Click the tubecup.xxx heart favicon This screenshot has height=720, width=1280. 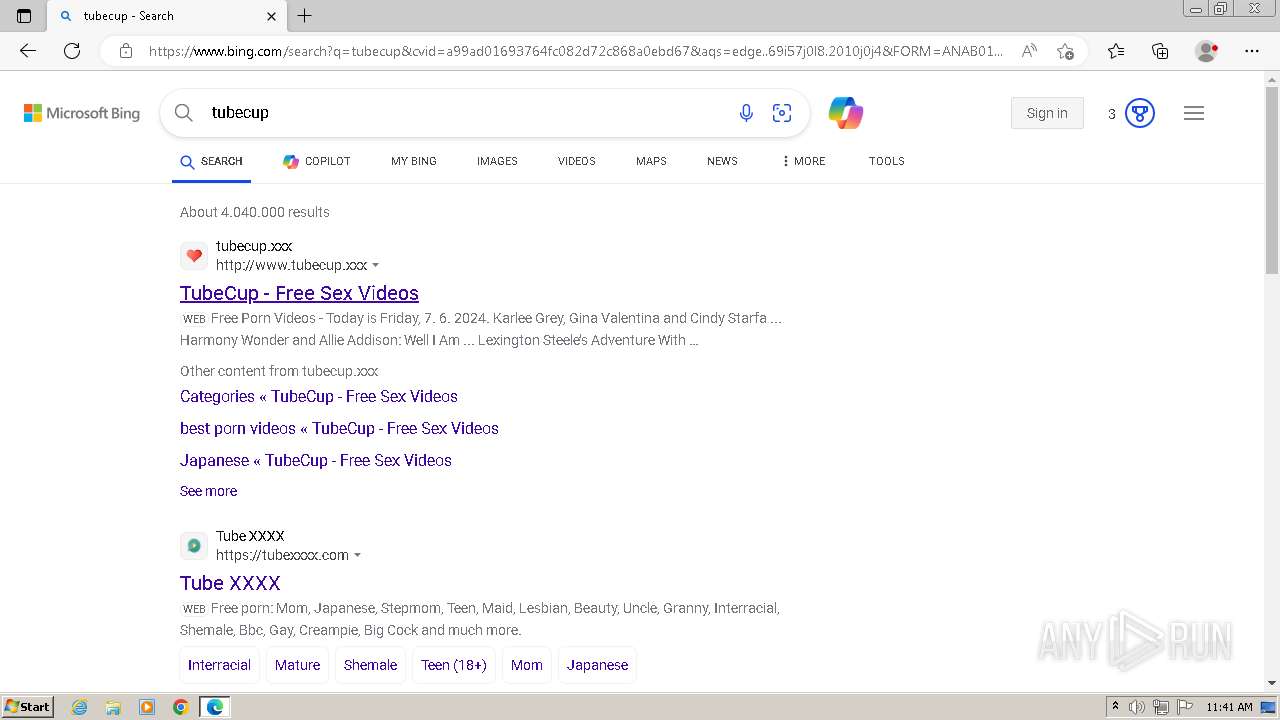(194, 256)
